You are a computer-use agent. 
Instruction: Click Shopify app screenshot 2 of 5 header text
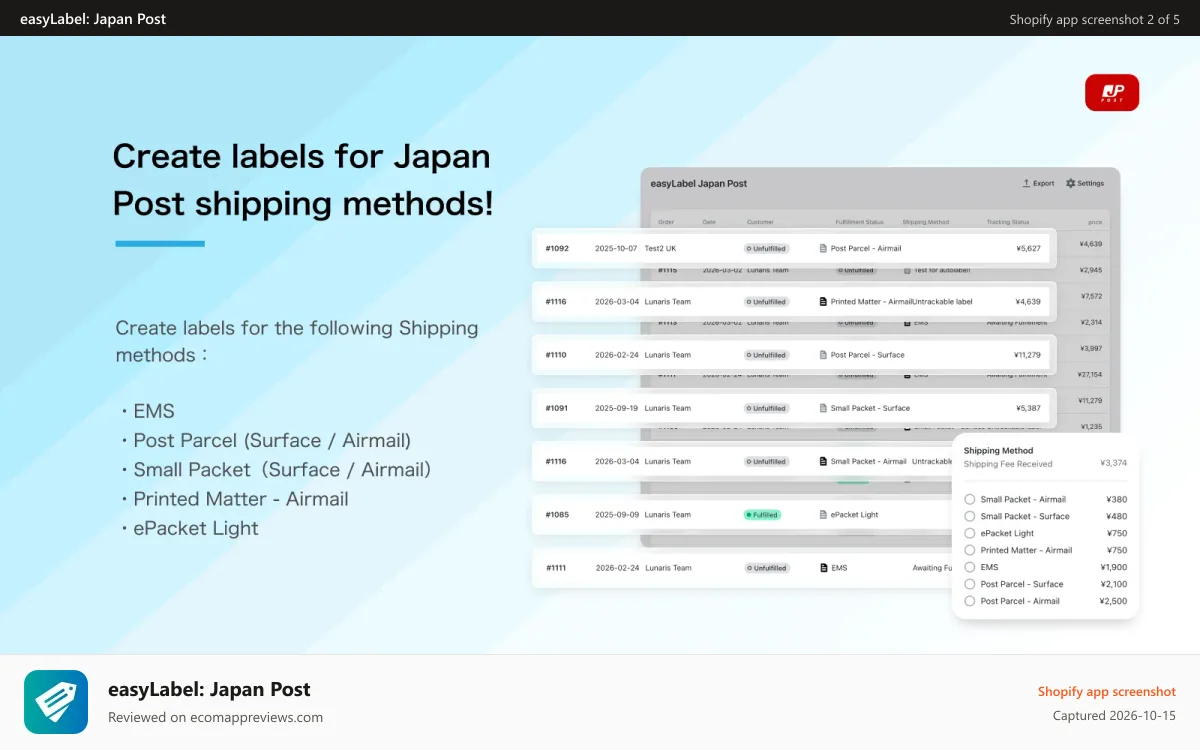coord(1094,19)
